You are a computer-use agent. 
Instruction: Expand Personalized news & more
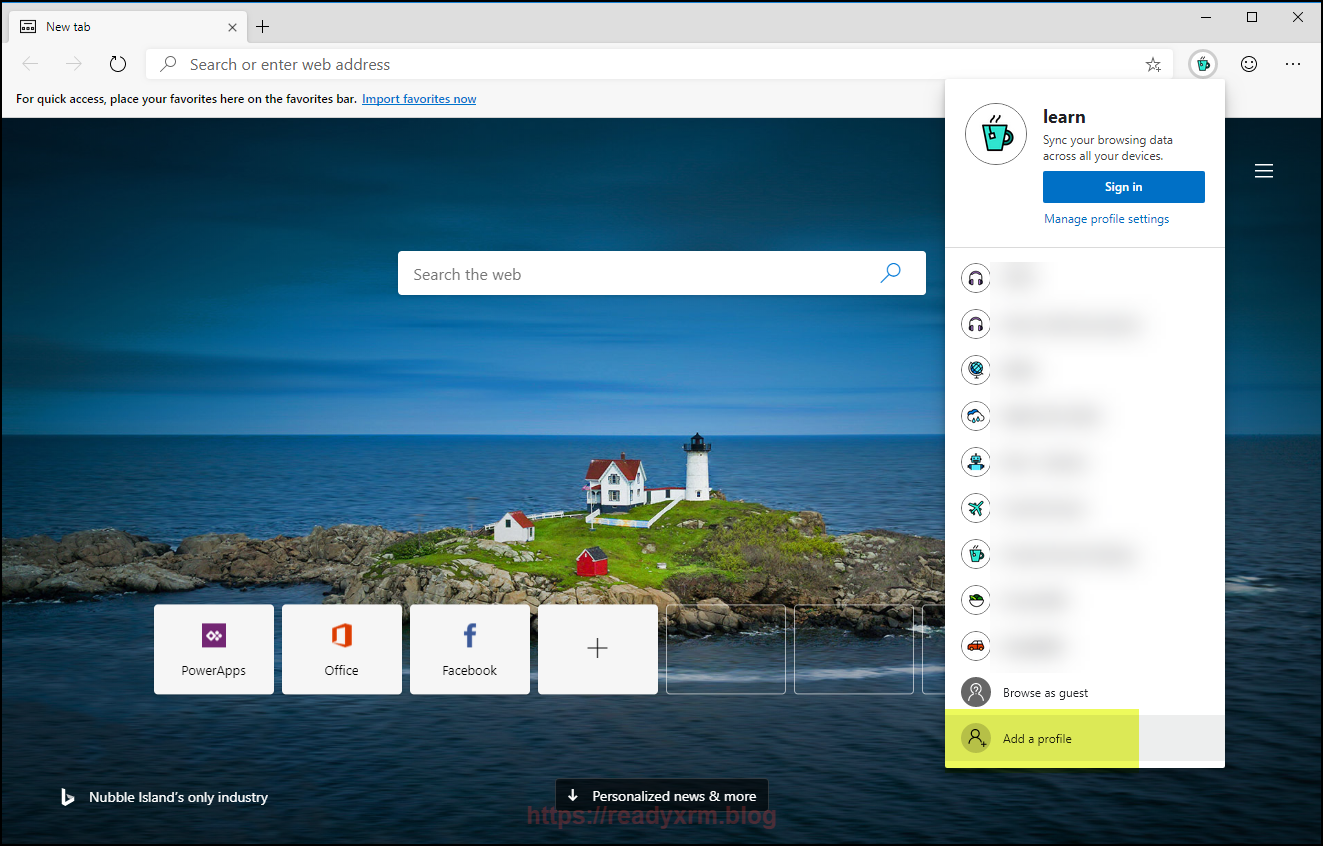(662, 796)
